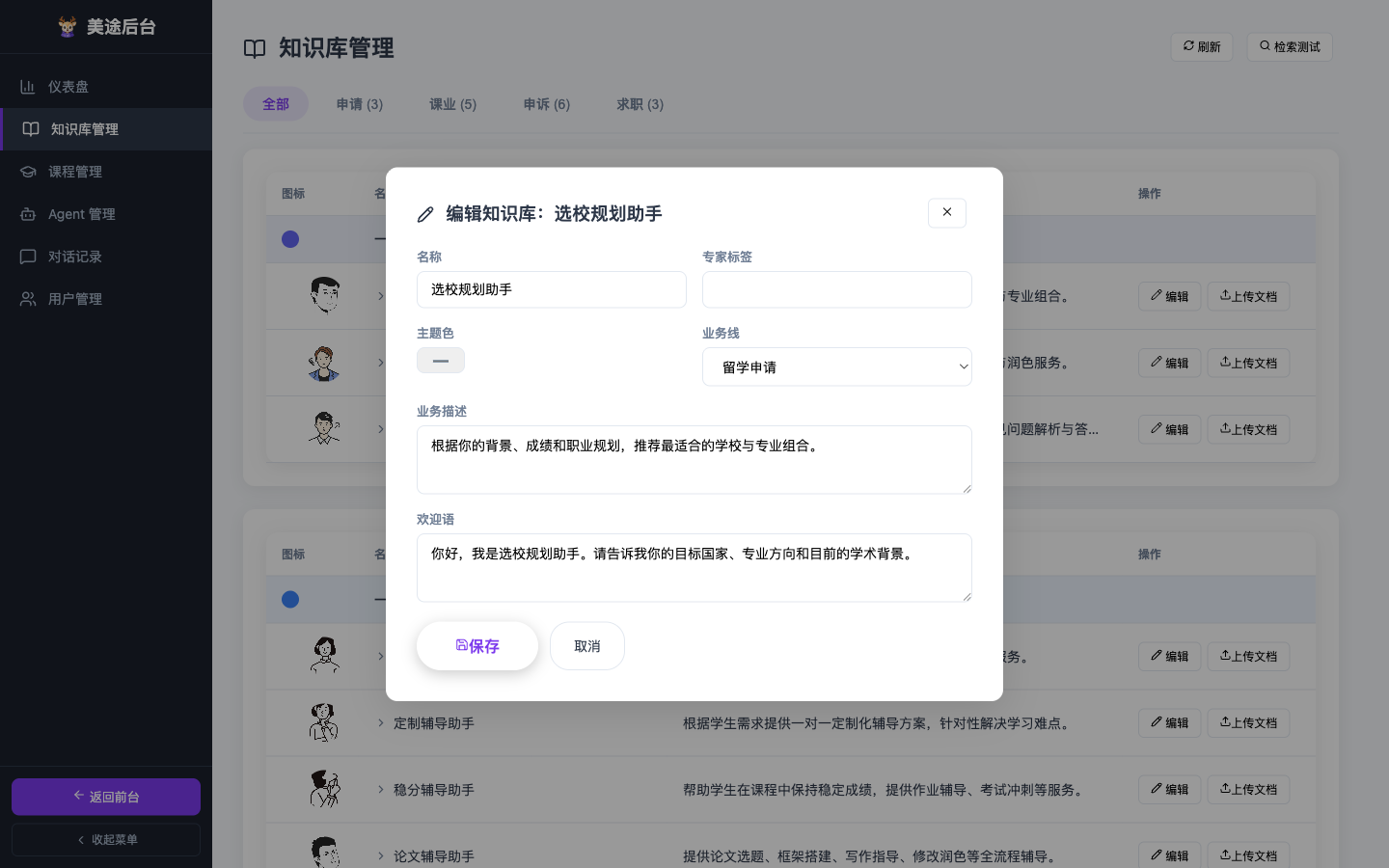Expand the 论文辅导助手 row chevron

tap(381, 855)
